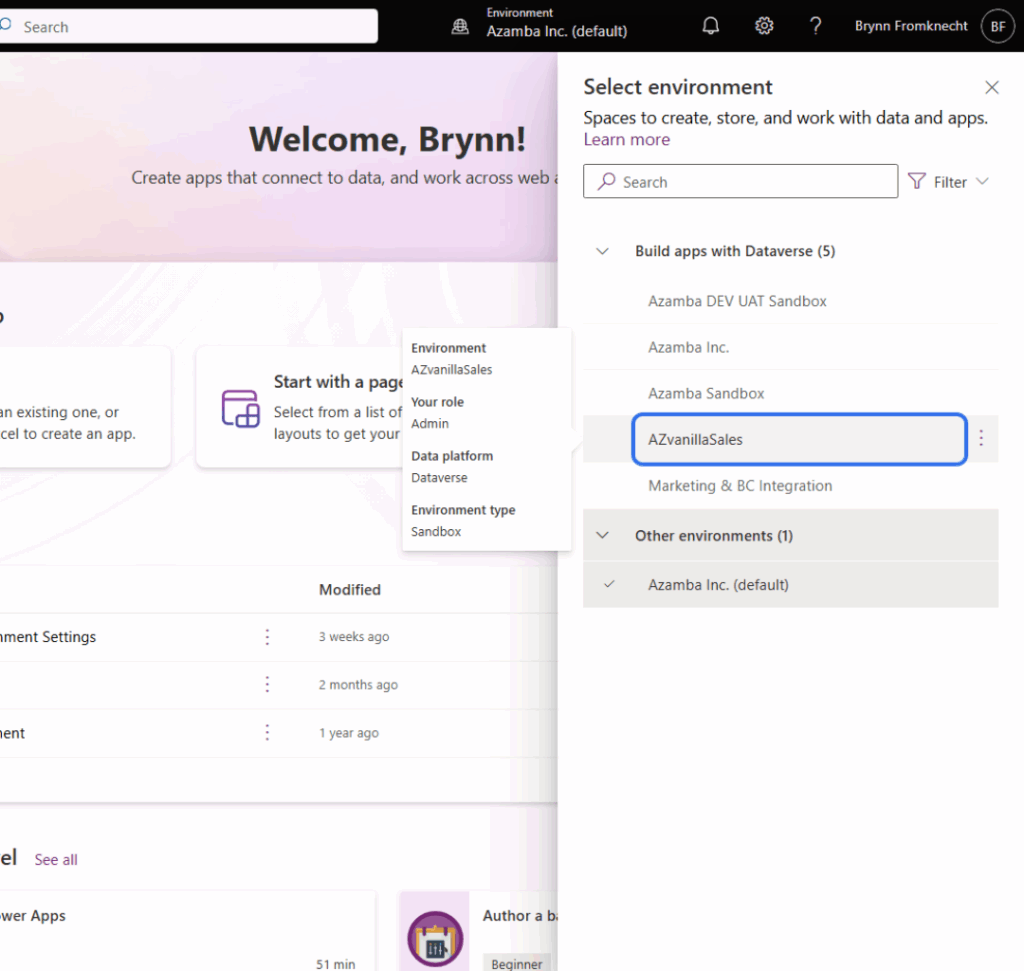Open the notifications bell icon
Screen dimensions: 1024x971
[x=711, y=26]
